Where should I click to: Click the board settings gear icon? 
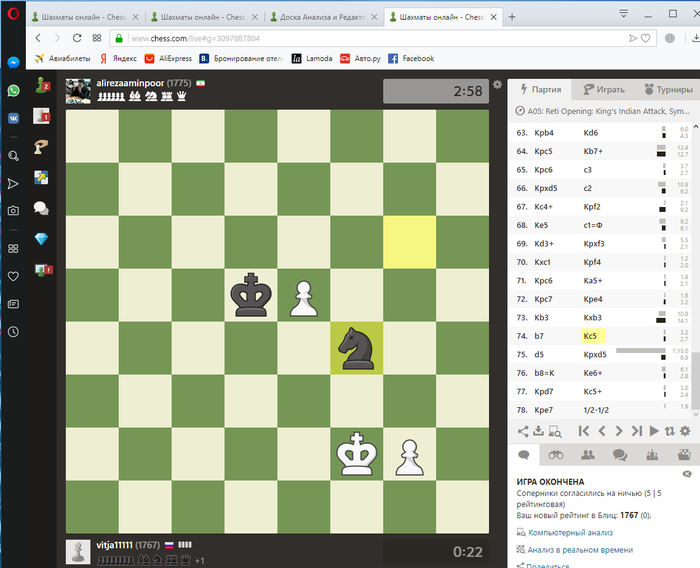point(497,84)
